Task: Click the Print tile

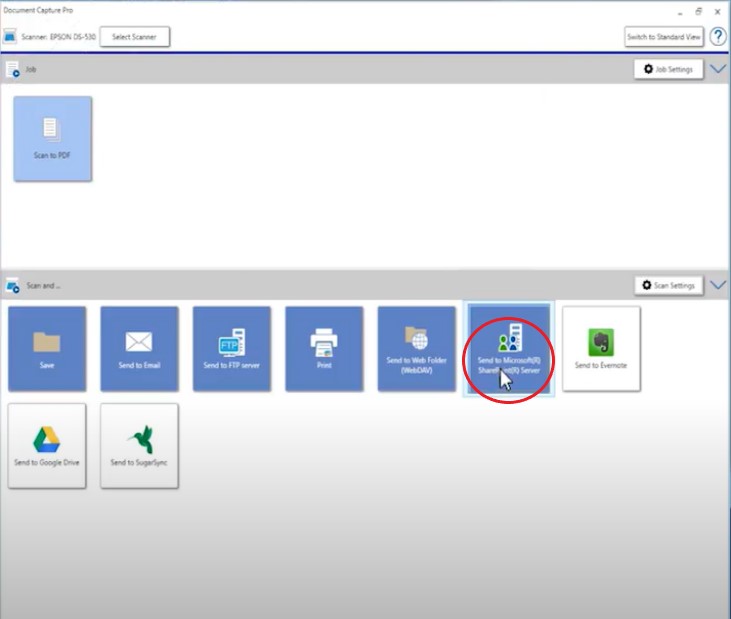Action: pyautogui.click(x=324, y=348)
